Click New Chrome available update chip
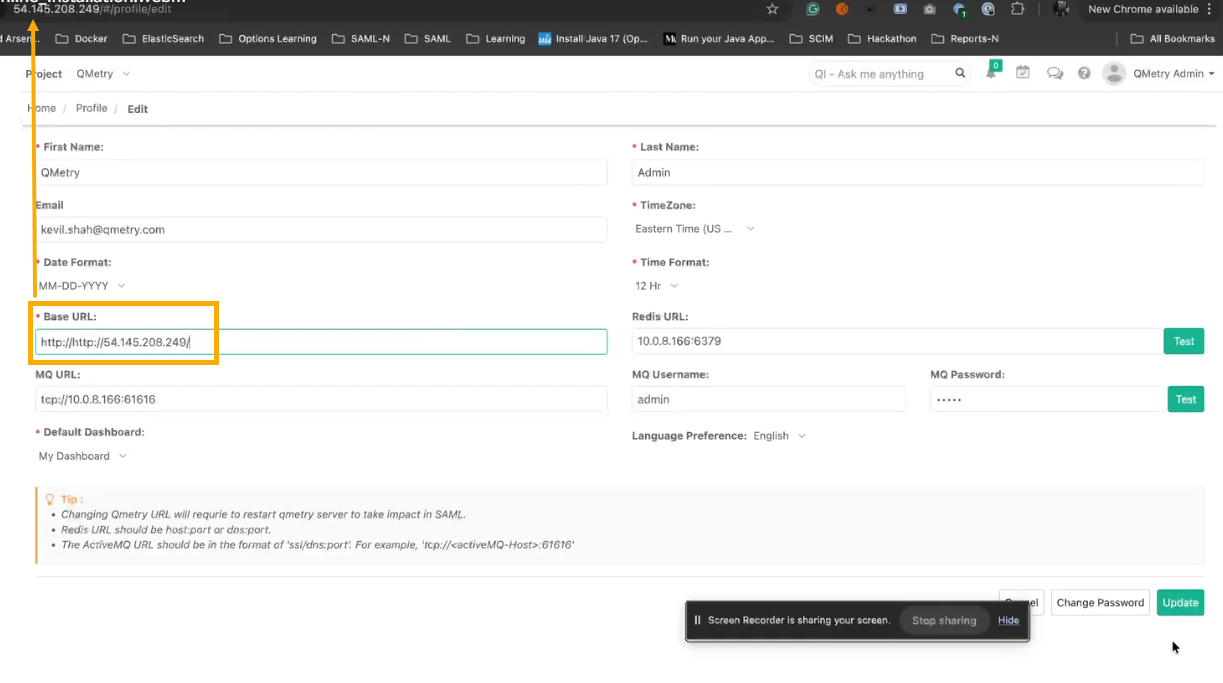This screenshot has width=1223, height=683. click(x=1143, y=9)
